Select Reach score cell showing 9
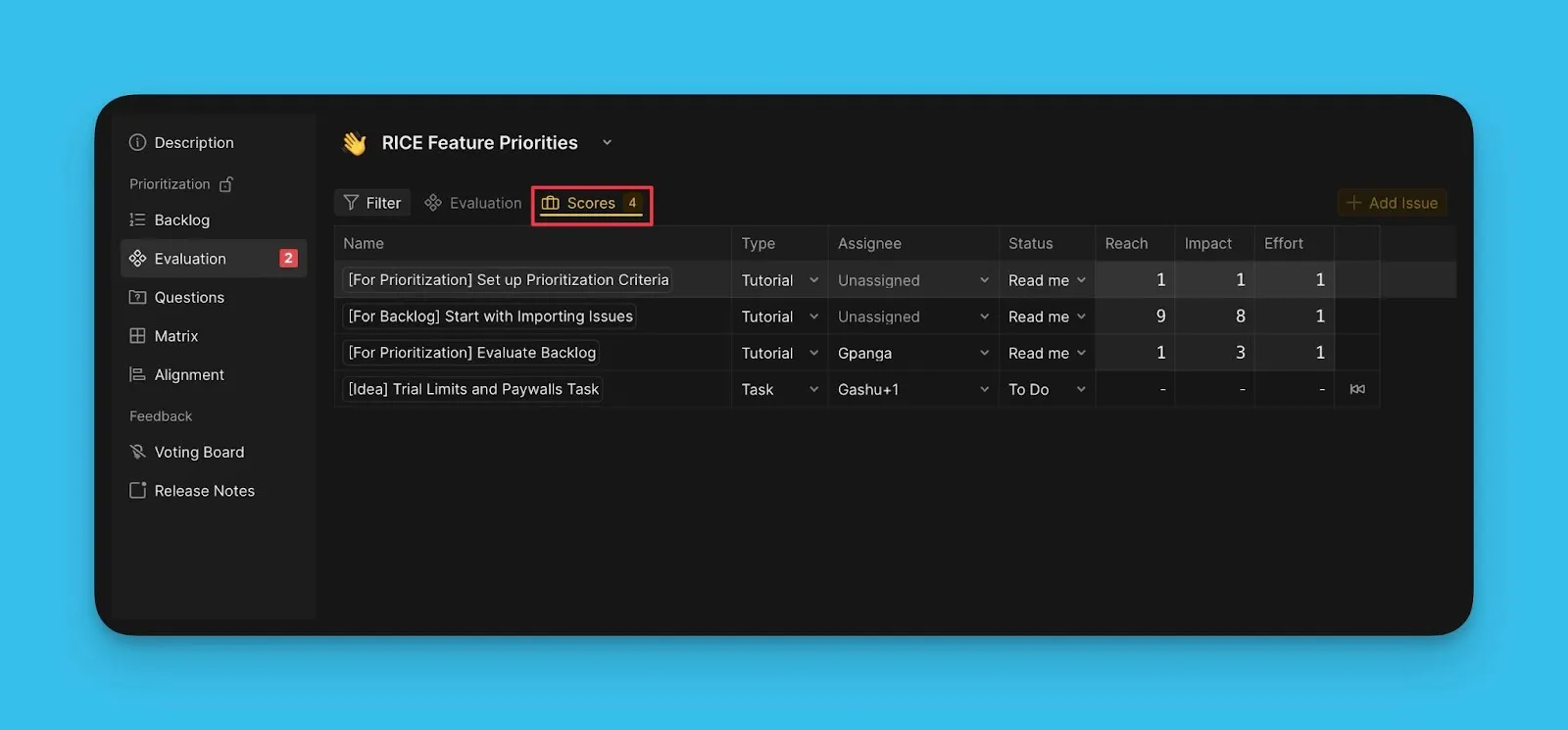 coord(1135,317)
